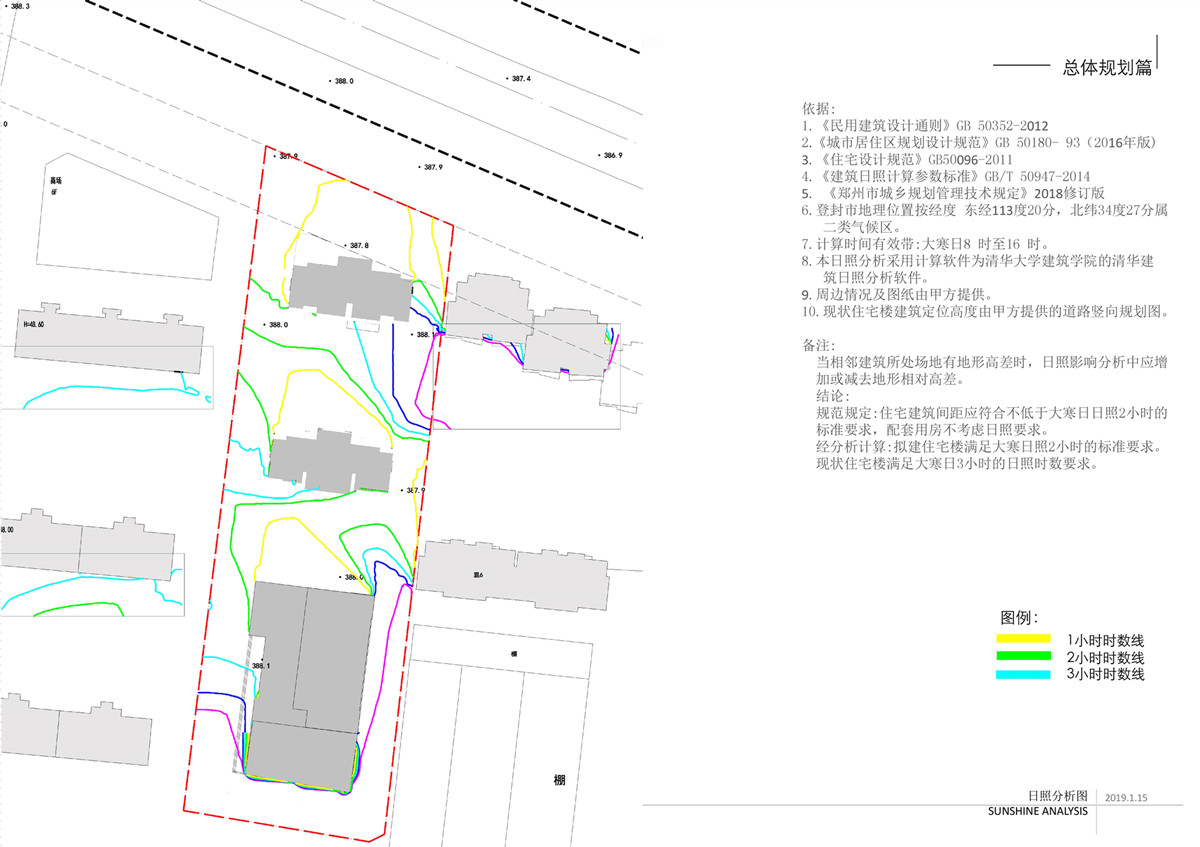
Task: Click the green 2-hour line legend swatch
Action: (x=1023, y=657)
